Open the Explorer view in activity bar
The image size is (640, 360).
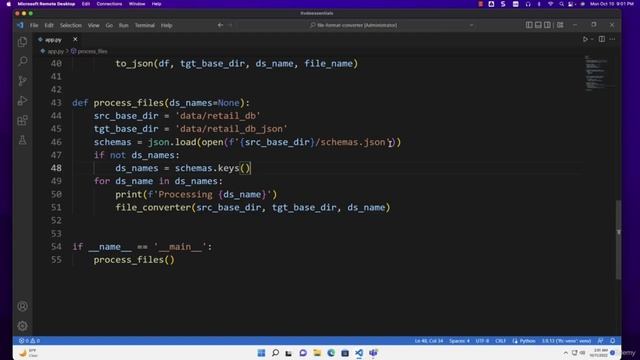22,42
